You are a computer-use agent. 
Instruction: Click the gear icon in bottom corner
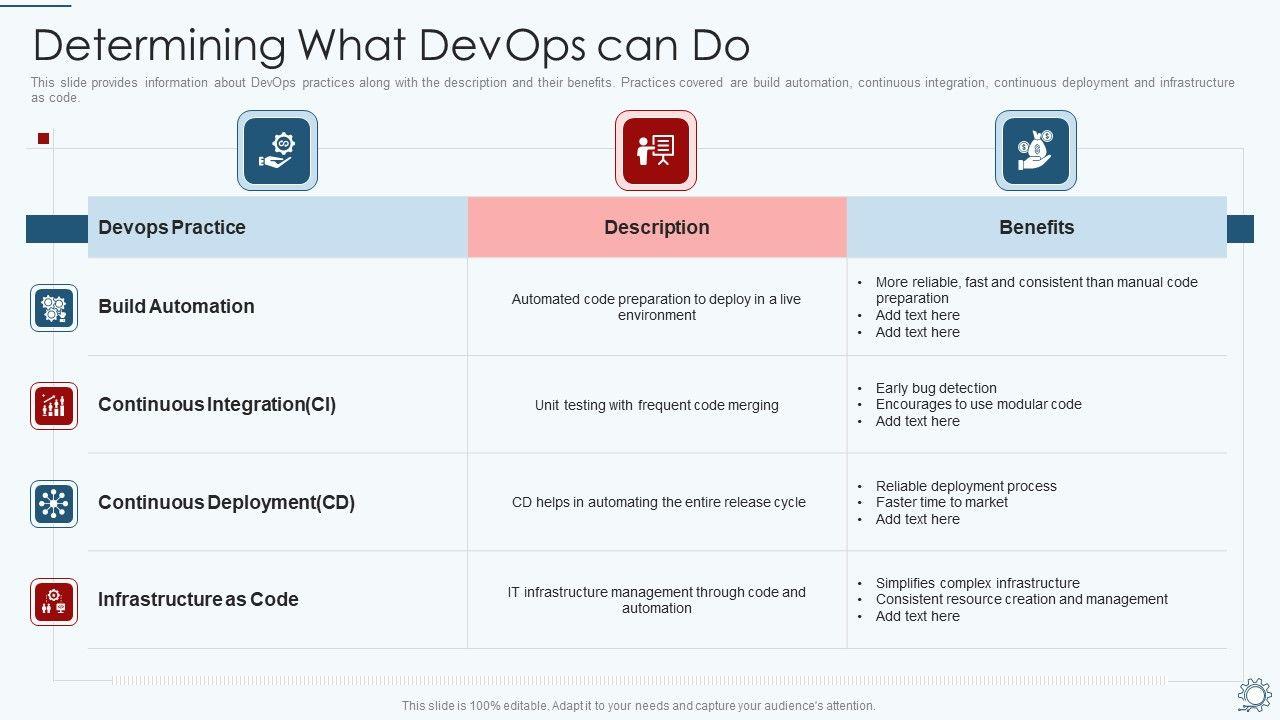tap(1254, 694)
